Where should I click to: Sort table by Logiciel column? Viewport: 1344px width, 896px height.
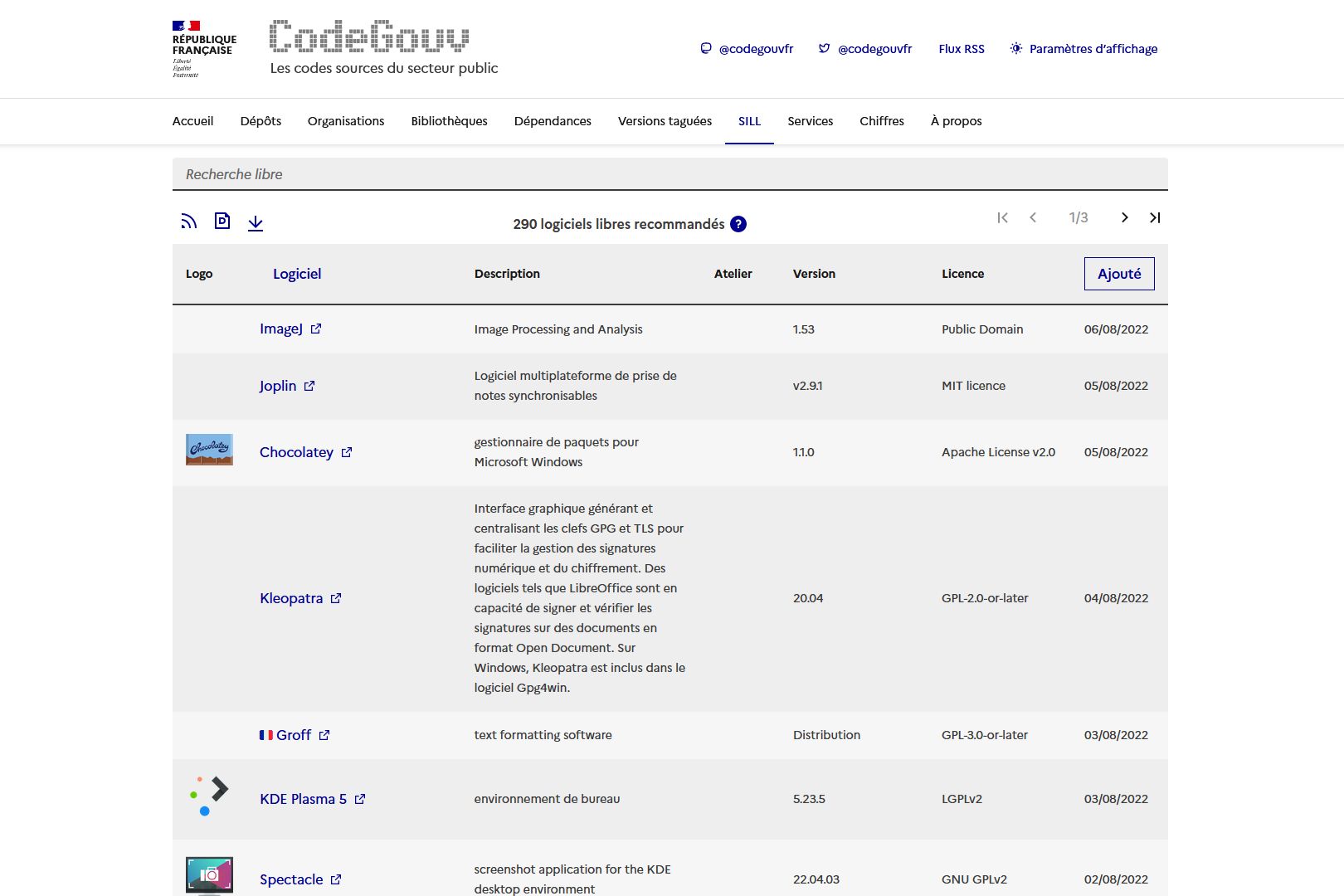click(297, 274)
